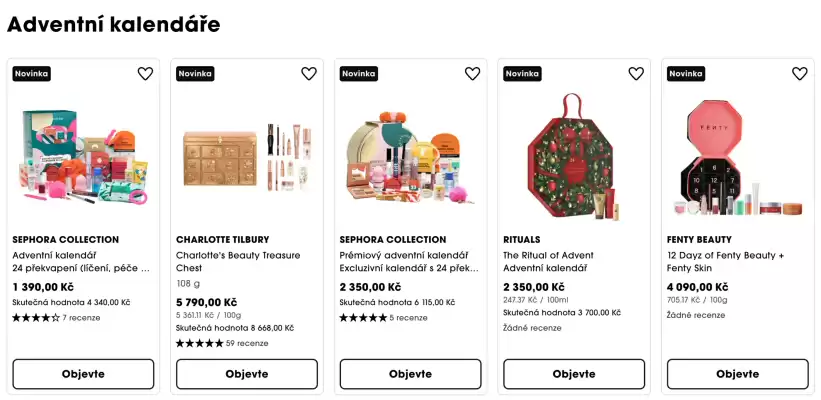Open the Premium Sephora calendar product photo

click(x=410, y=157)
